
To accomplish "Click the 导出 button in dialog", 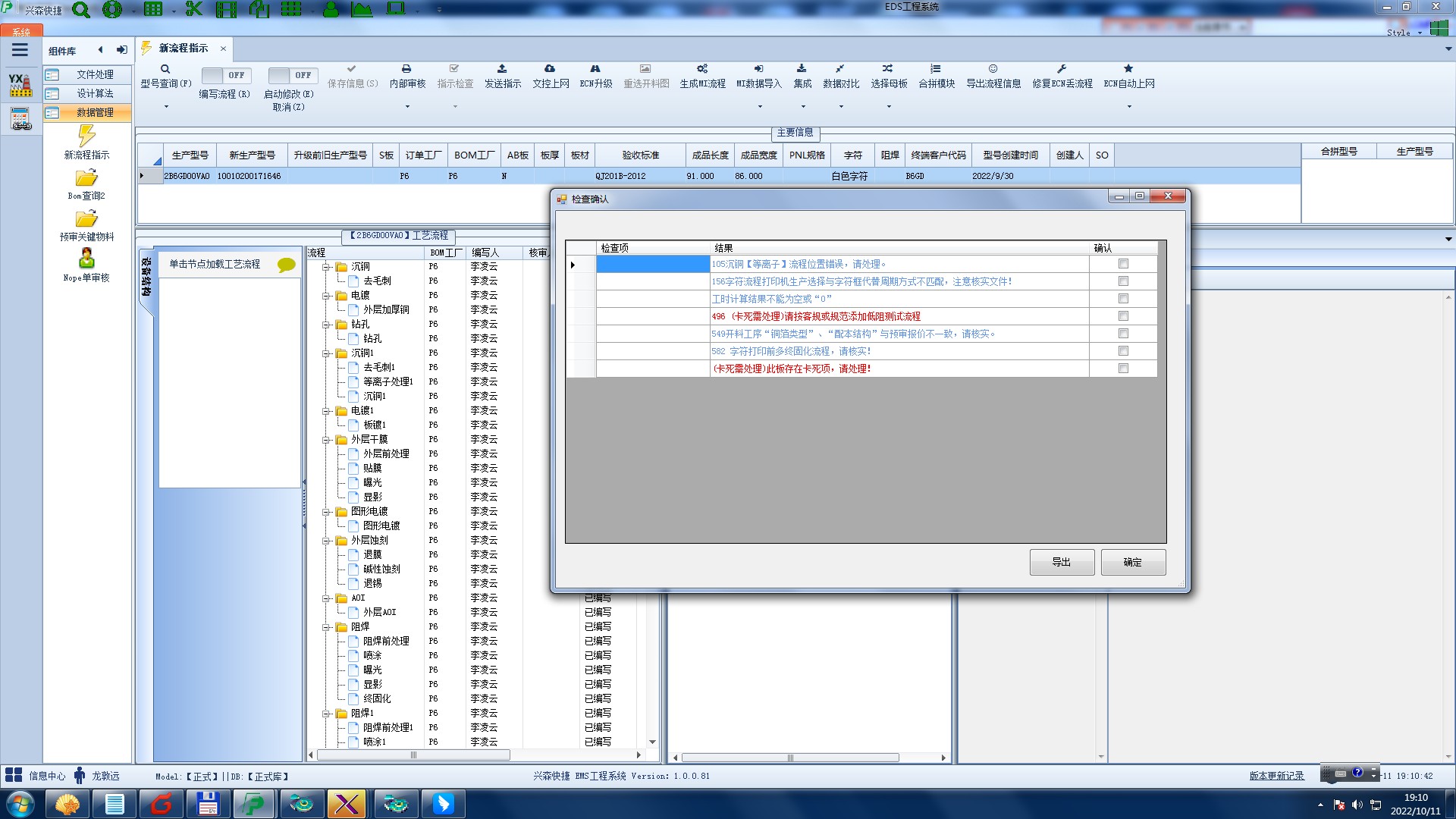I will [x=1061, y=562].
